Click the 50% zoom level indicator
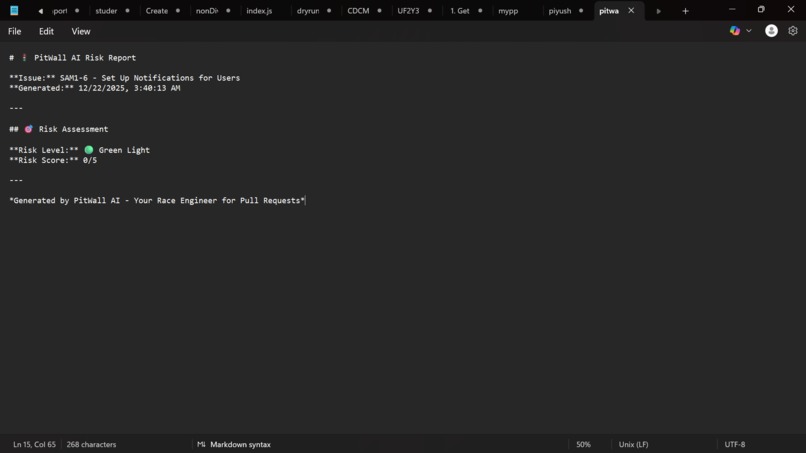Screen dimensions: 806x453 [583, 444]
